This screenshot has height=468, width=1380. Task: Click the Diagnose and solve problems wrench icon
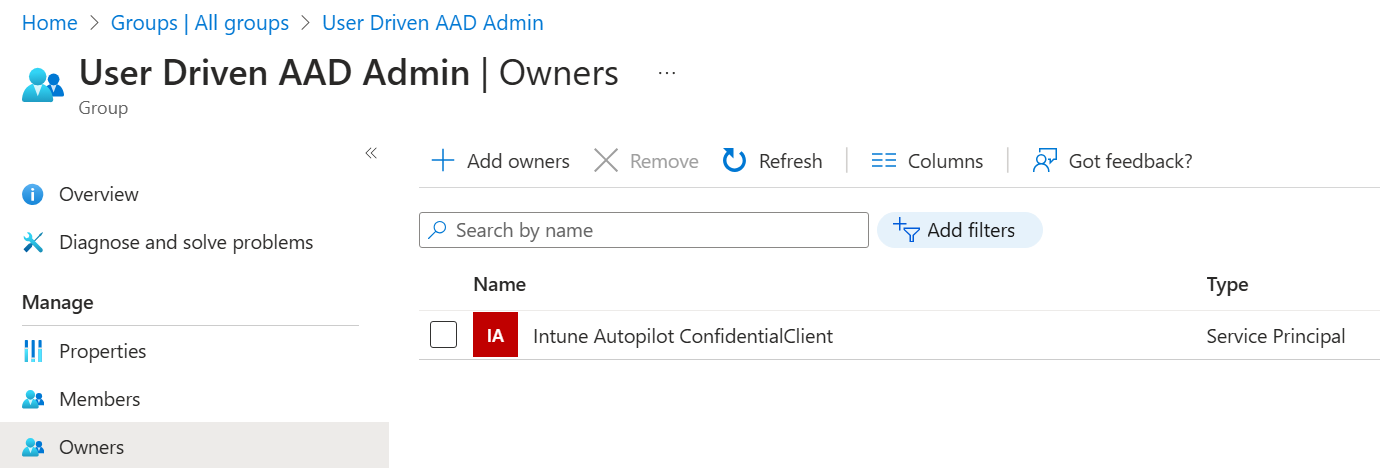pyautogui.click(x=33, y=242)
